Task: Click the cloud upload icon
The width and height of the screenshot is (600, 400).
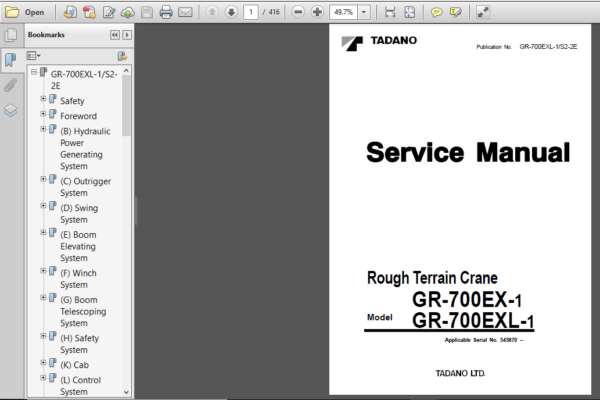Action: click(x=128, y=13)
